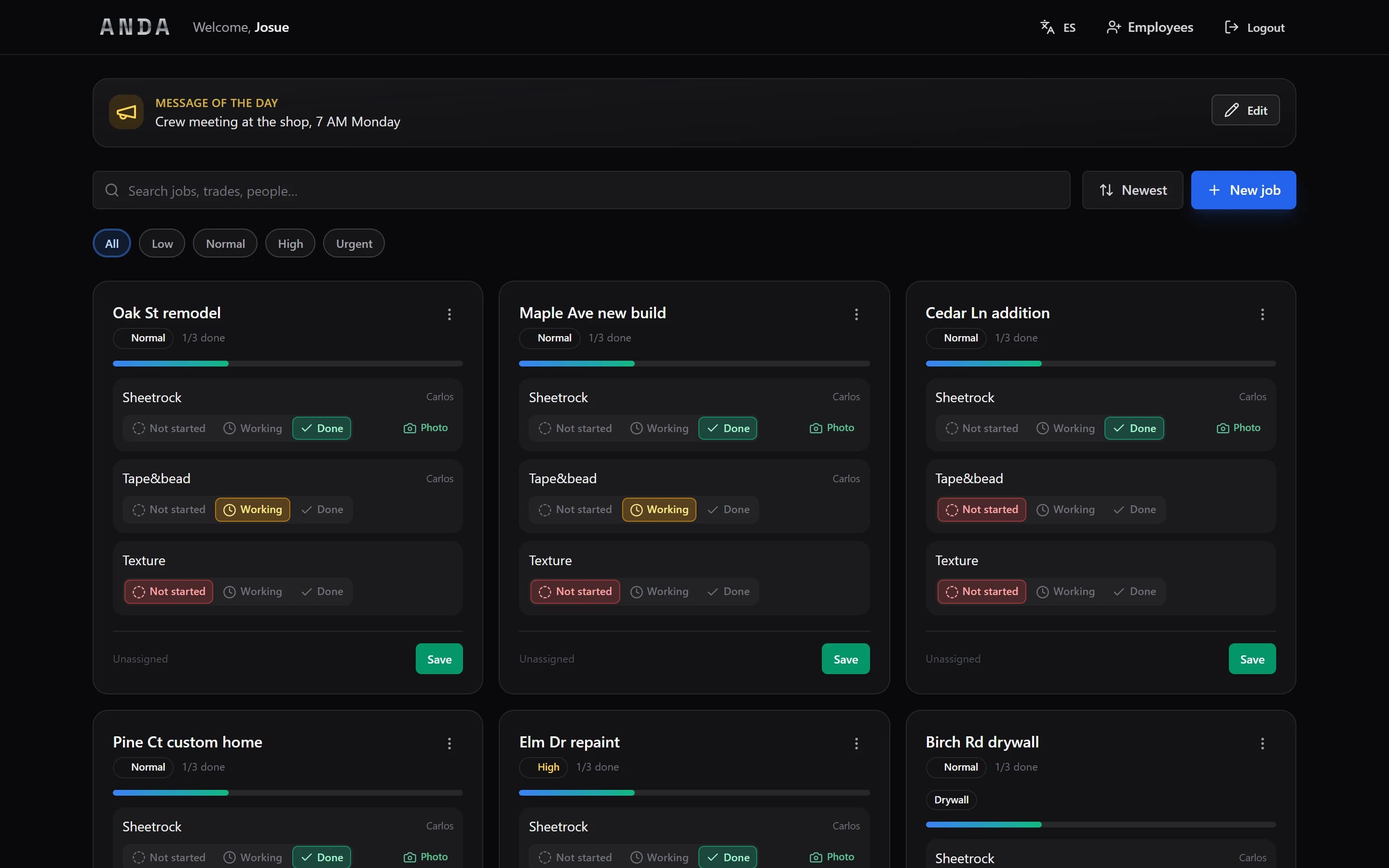
Task: Click the search jobs input field
Action: (x=582, y=190)
